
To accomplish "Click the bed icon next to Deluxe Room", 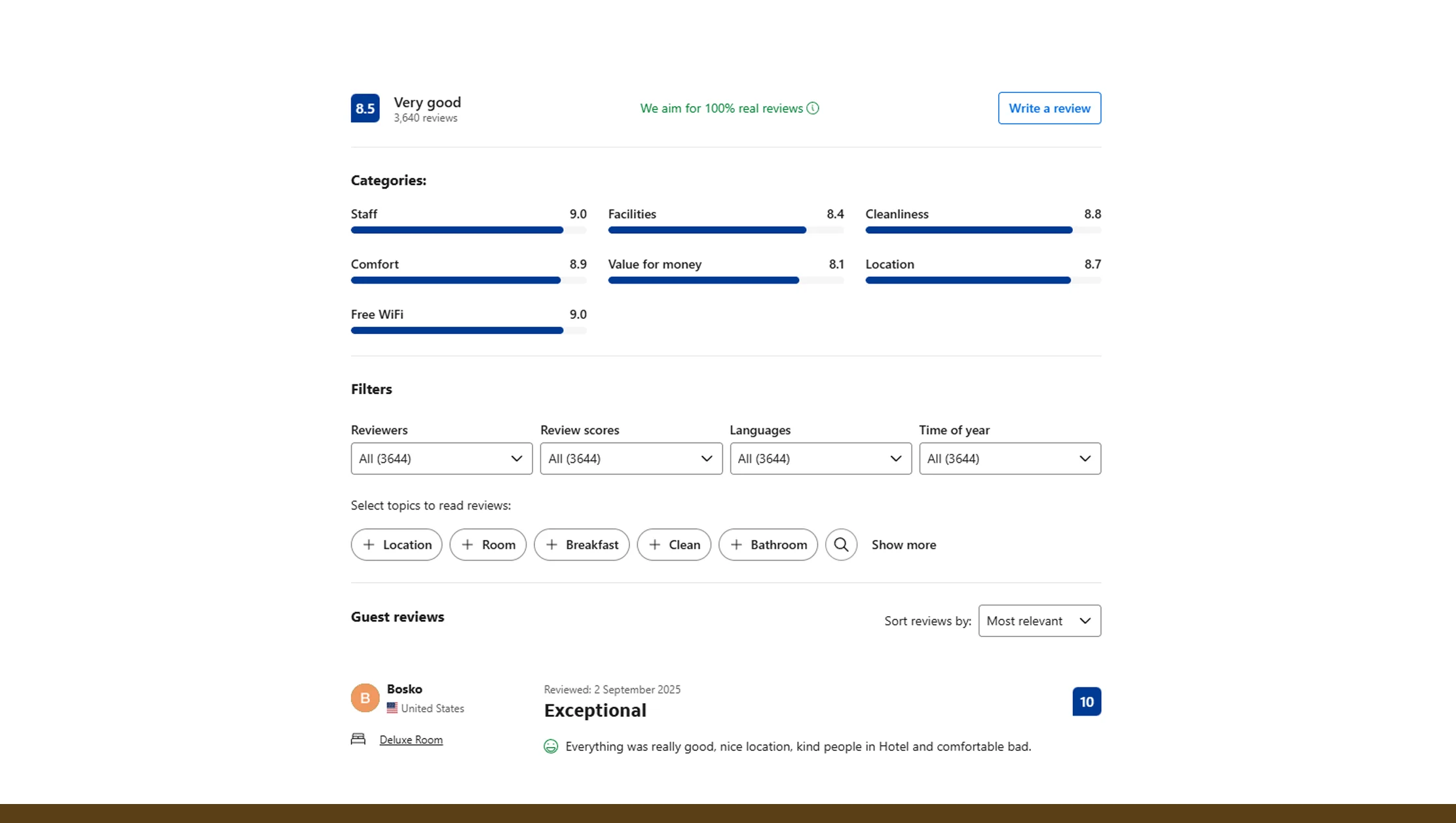I will pyautogui.click(x=358, y=739).
